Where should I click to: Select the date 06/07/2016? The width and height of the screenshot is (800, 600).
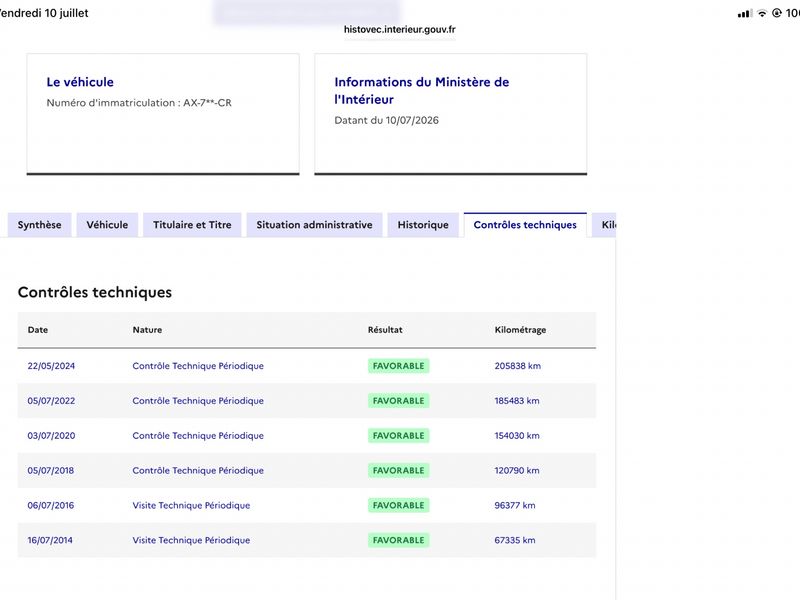[51, 505]
